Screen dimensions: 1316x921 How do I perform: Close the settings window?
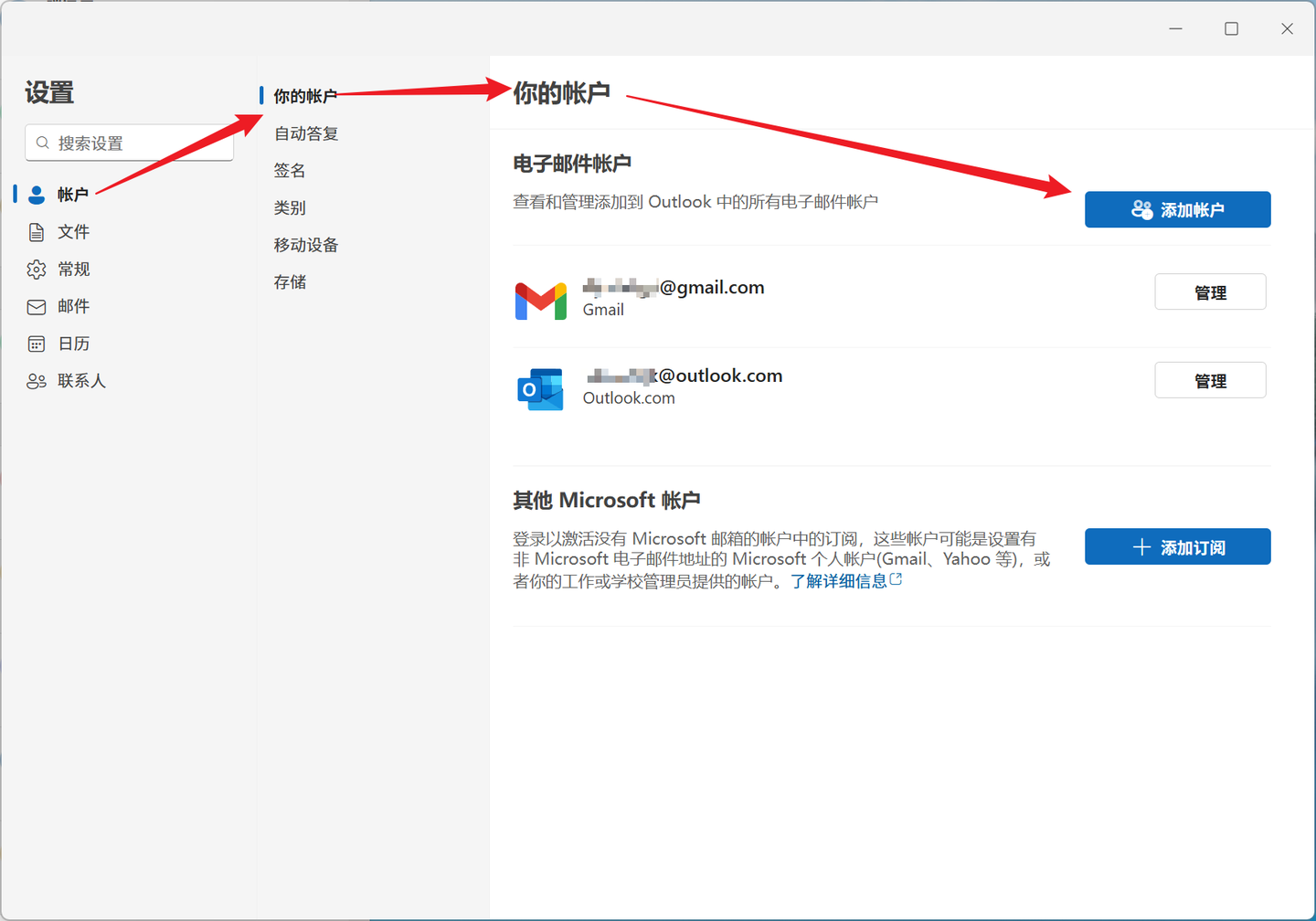[1287, 28]
